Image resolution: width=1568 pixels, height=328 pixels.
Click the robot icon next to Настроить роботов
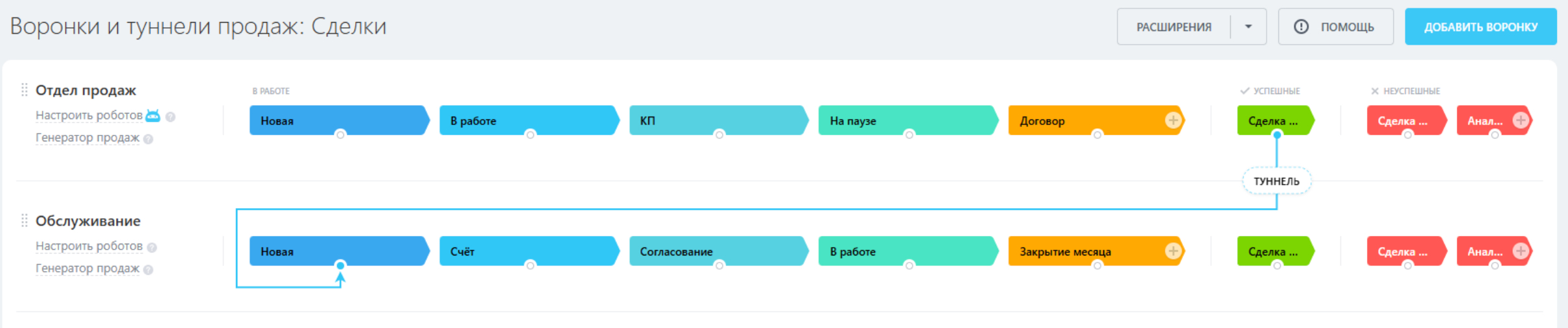153,115
